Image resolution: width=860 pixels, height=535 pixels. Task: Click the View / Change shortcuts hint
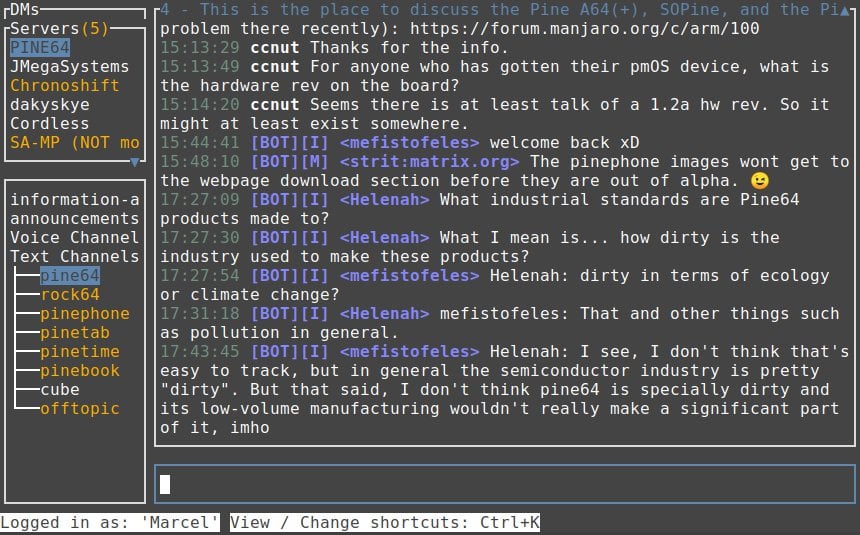click(x=385, y=522)
